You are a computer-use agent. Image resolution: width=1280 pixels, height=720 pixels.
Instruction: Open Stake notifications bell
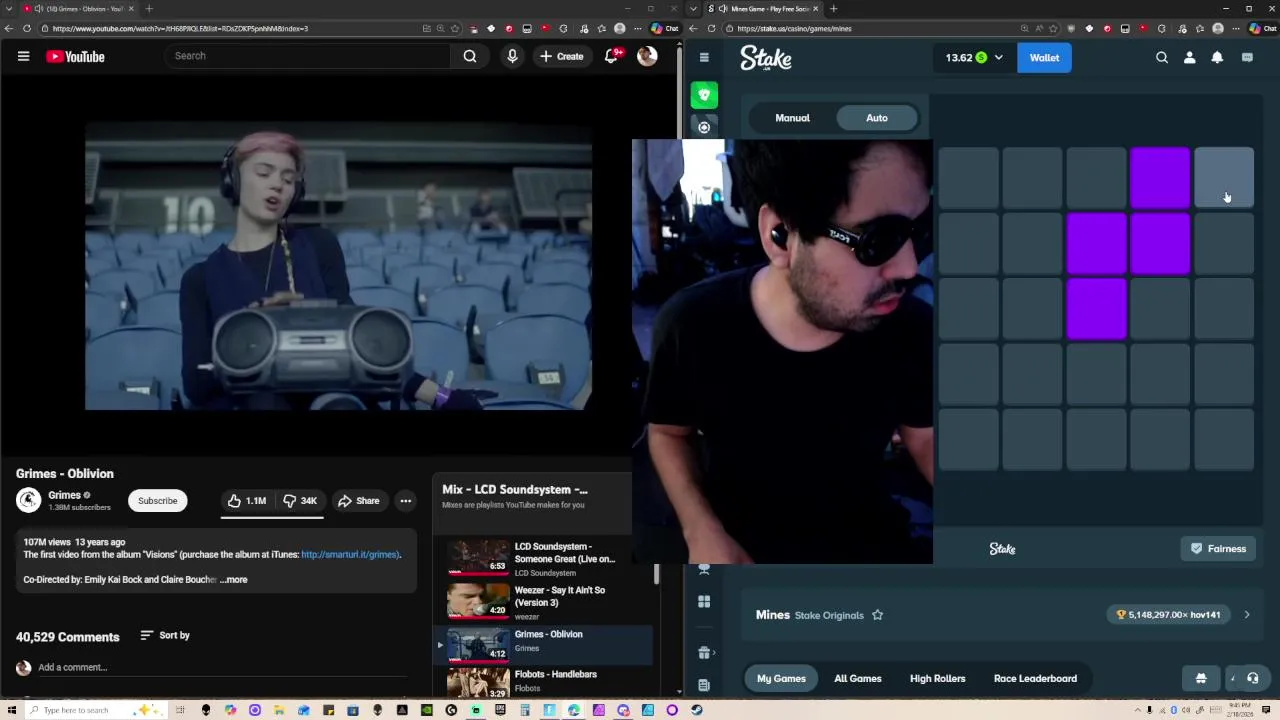pyautogui.click(x=1217, y=58)
